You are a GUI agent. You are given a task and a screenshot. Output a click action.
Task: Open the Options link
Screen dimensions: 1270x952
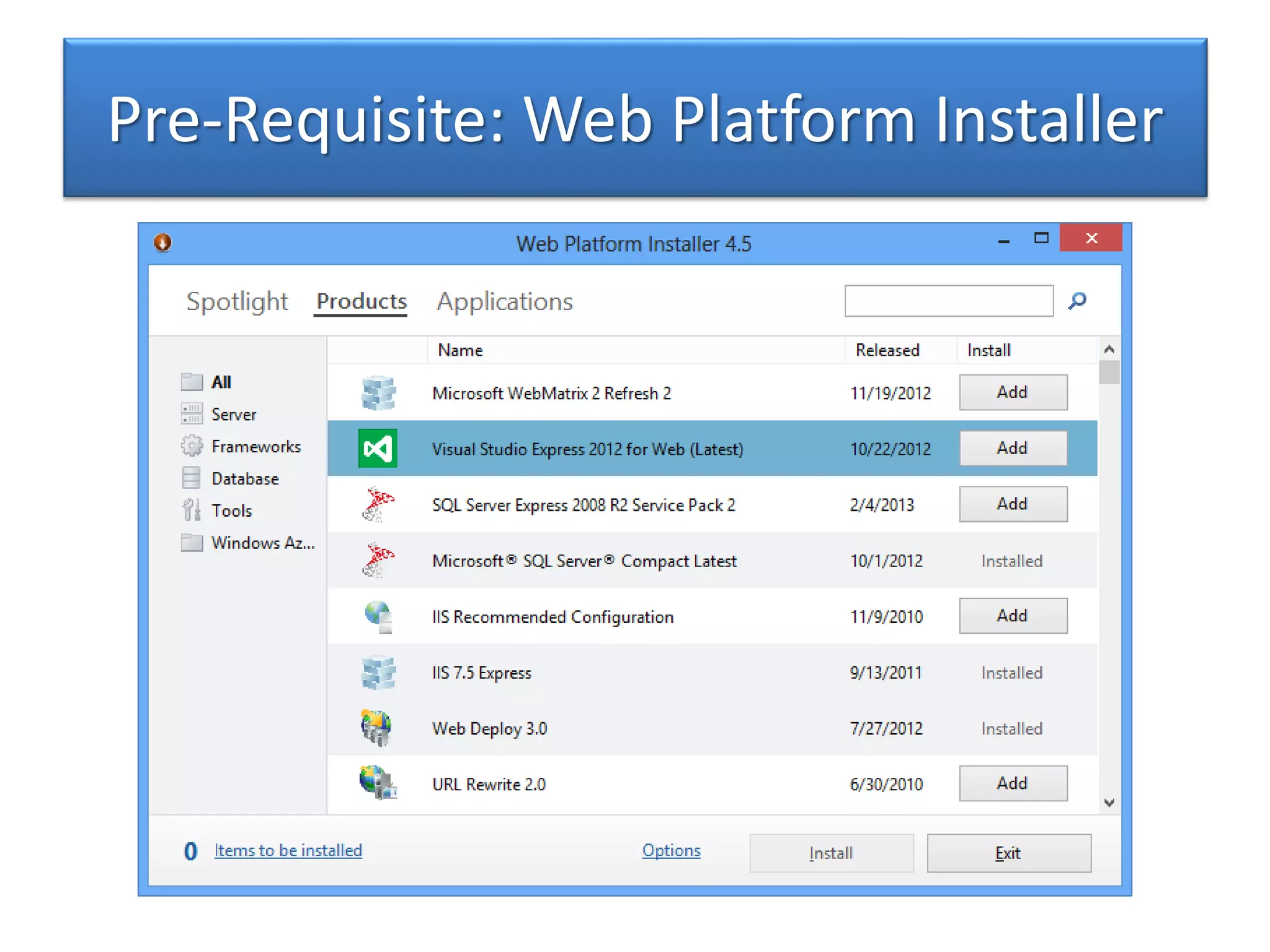[x=671, y=850]
